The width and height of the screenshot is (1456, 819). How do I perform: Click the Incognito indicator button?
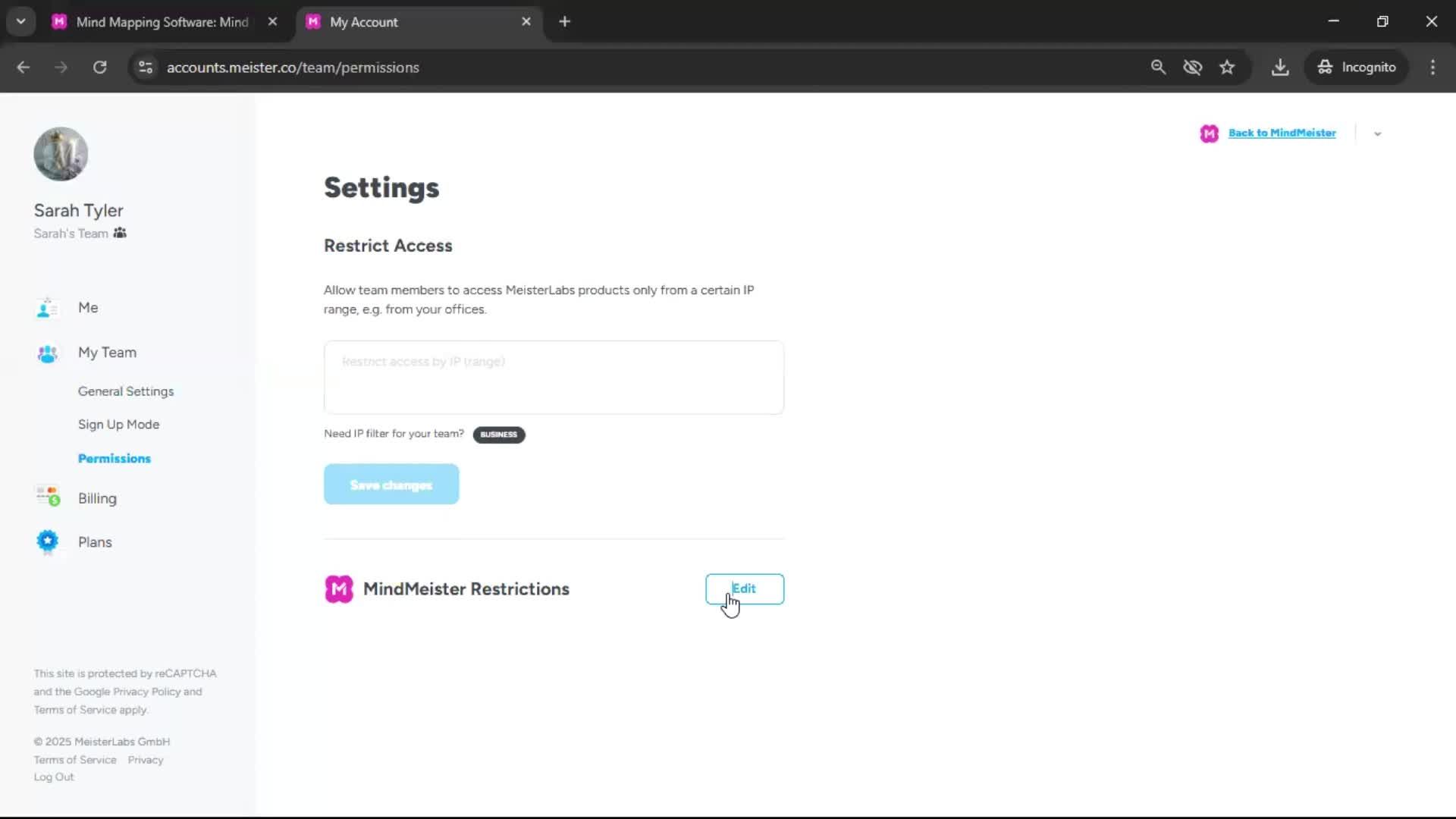coord(1357,67)
